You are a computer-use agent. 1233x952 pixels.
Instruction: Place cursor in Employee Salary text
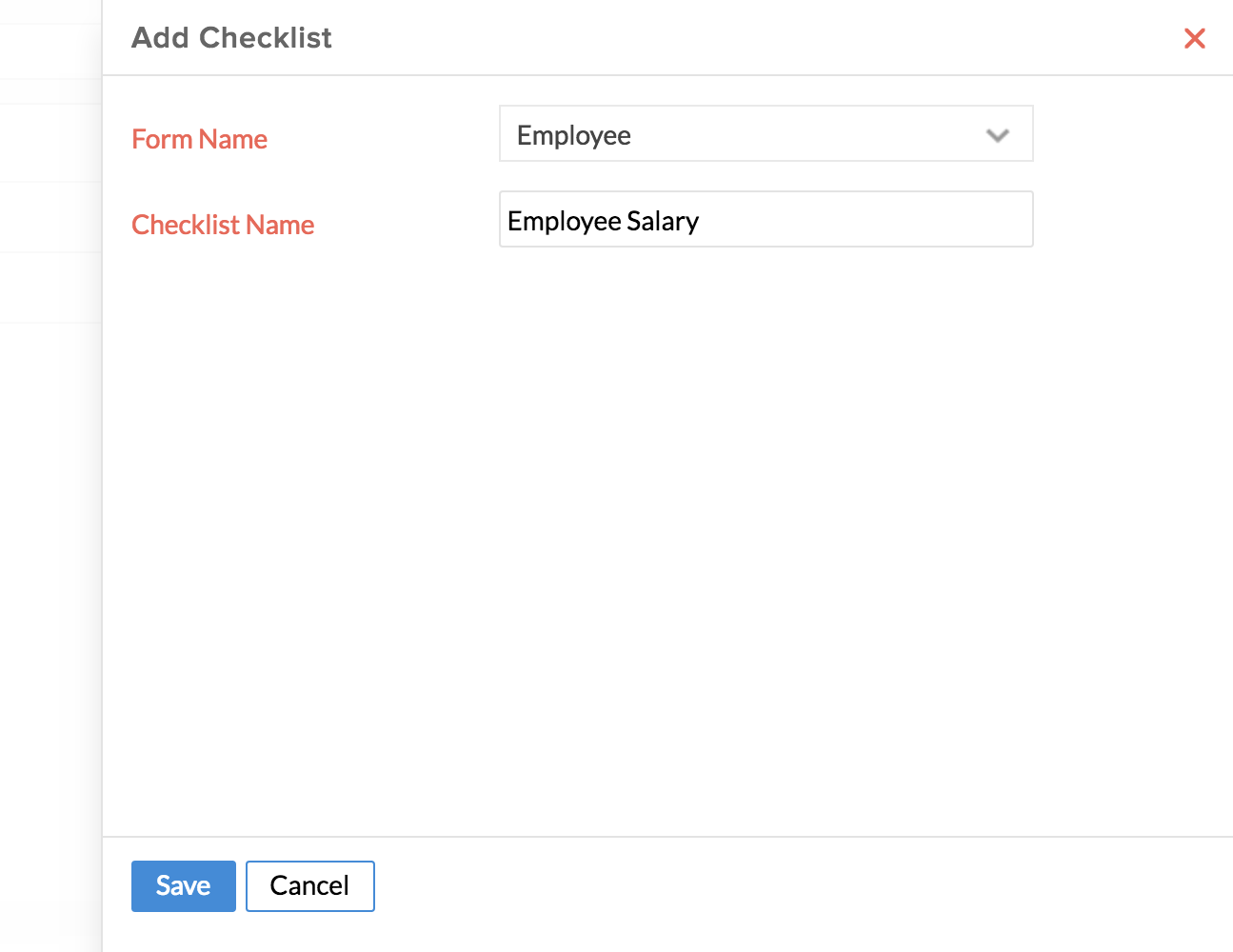pos(603,221)
